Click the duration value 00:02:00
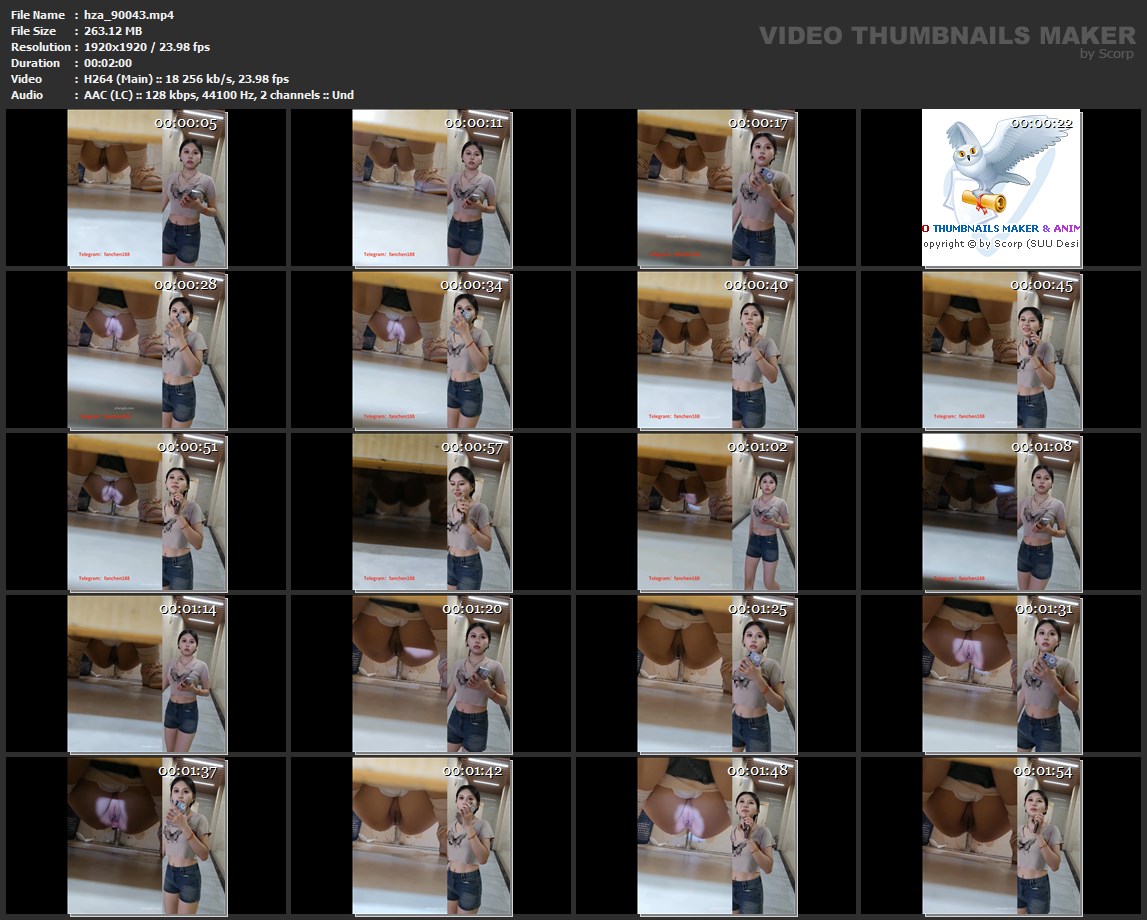This screenshot has height=920, width=1147. (108, 63)
